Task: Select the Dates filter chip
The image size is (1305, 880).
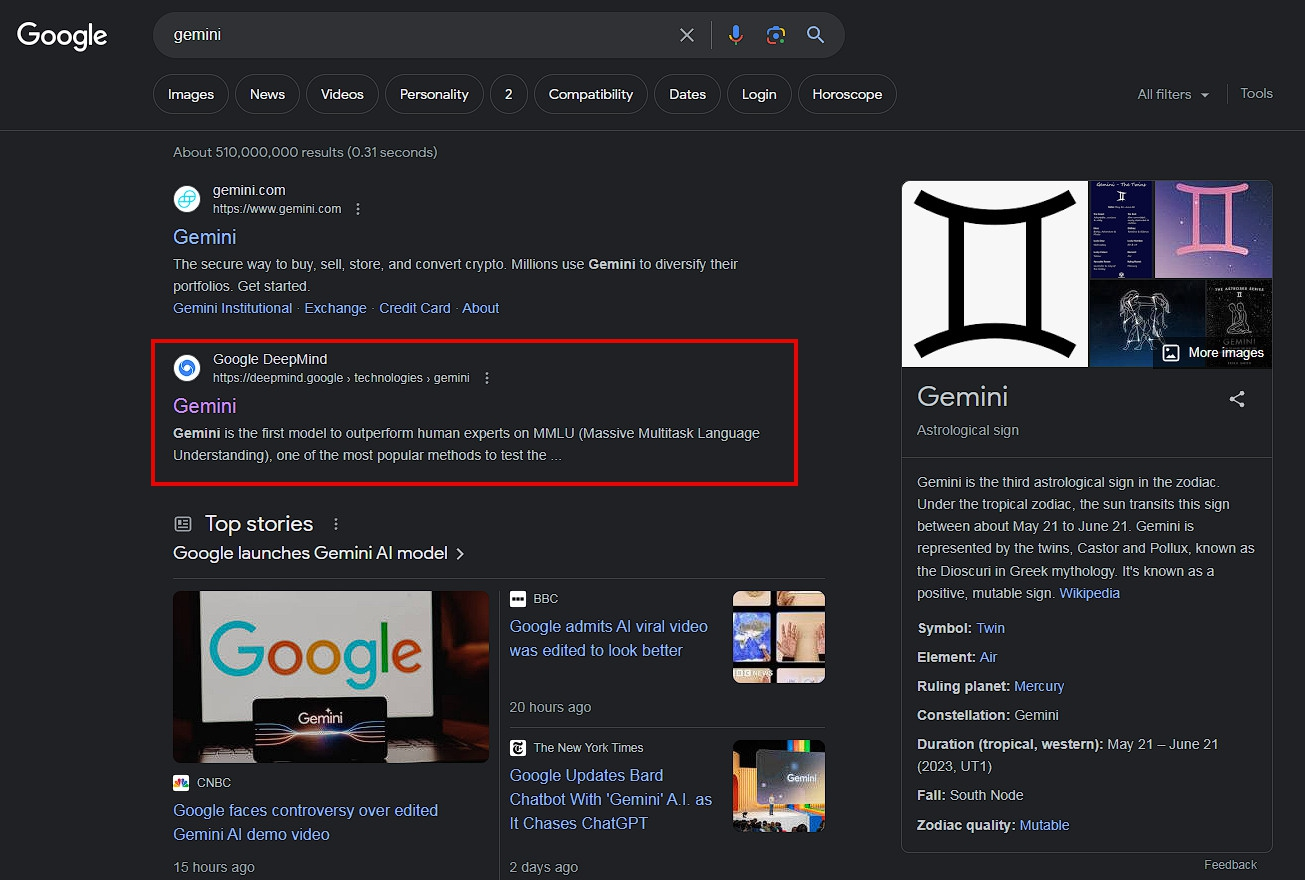Action: [687, 94]
